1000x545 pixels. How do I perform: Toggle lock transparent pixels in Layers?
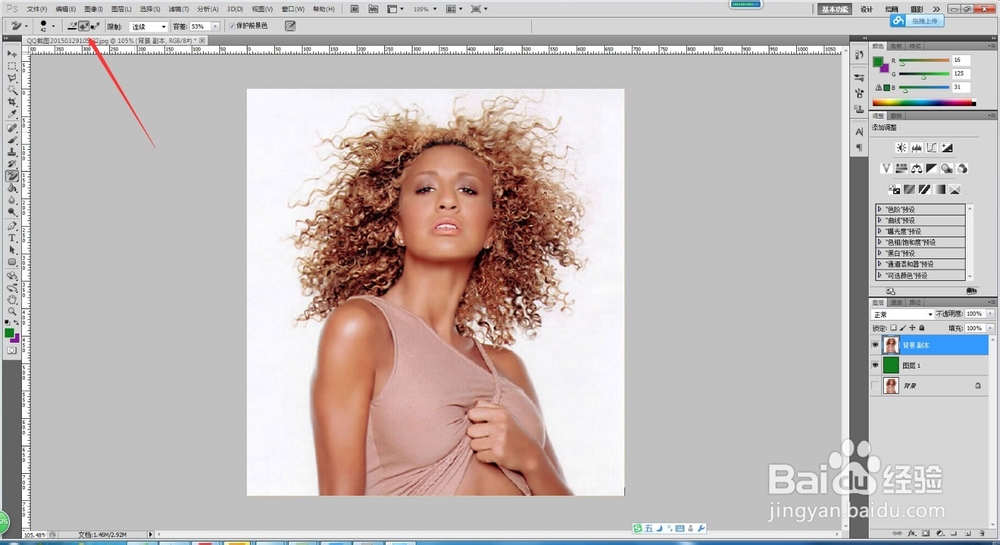[893, 328]
